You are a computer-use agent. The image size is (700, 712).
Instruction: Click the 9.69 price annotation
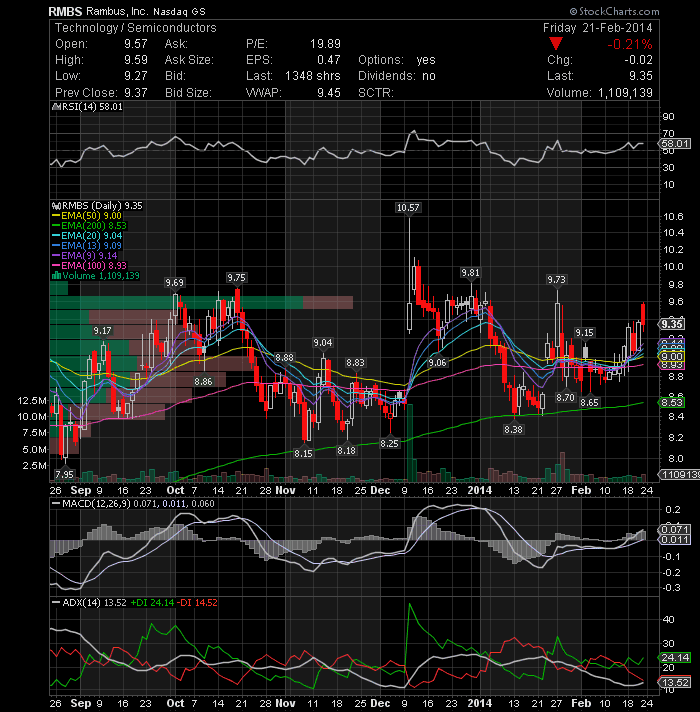(174, 282)
